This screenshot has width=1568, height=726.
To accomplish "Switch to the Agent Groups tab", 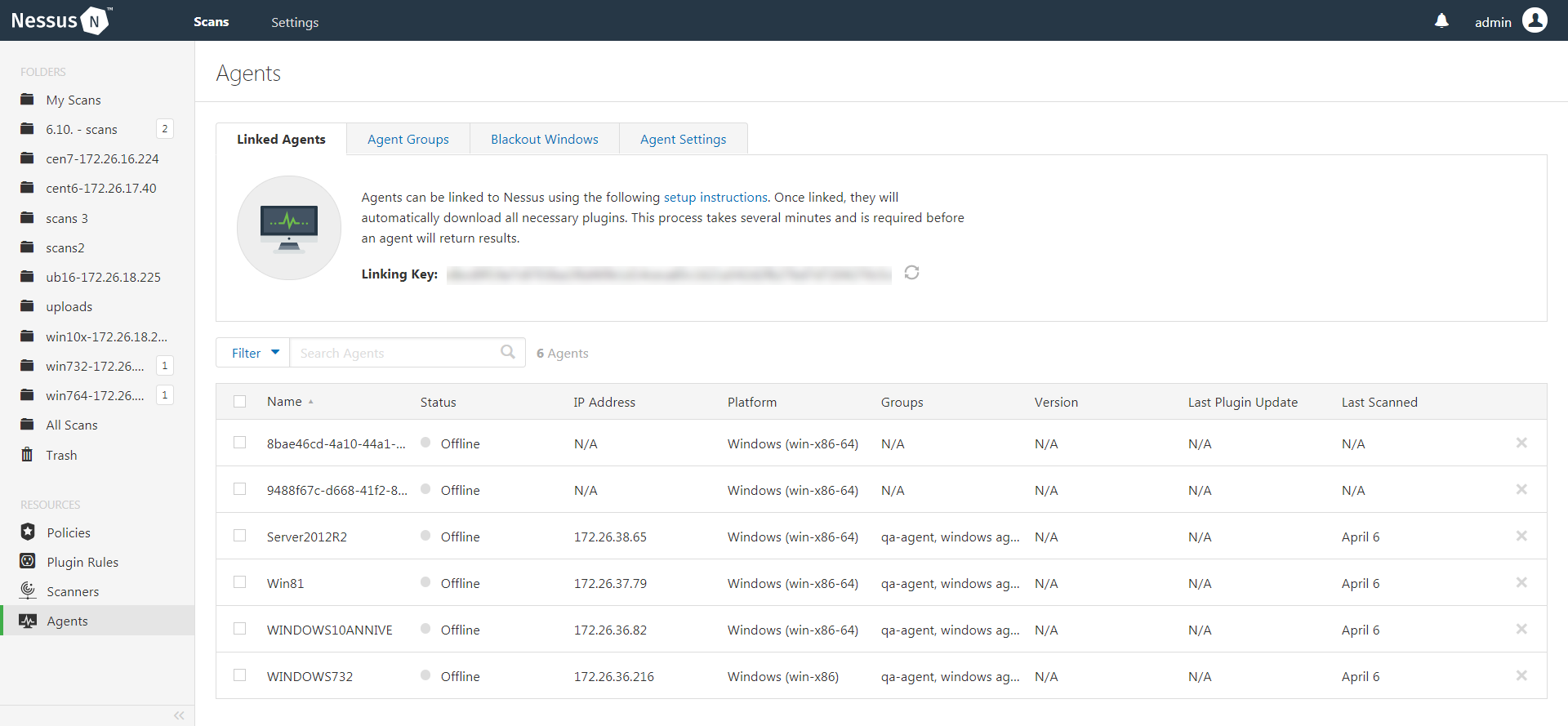I will pyautogui.click(x=408, y=139).
